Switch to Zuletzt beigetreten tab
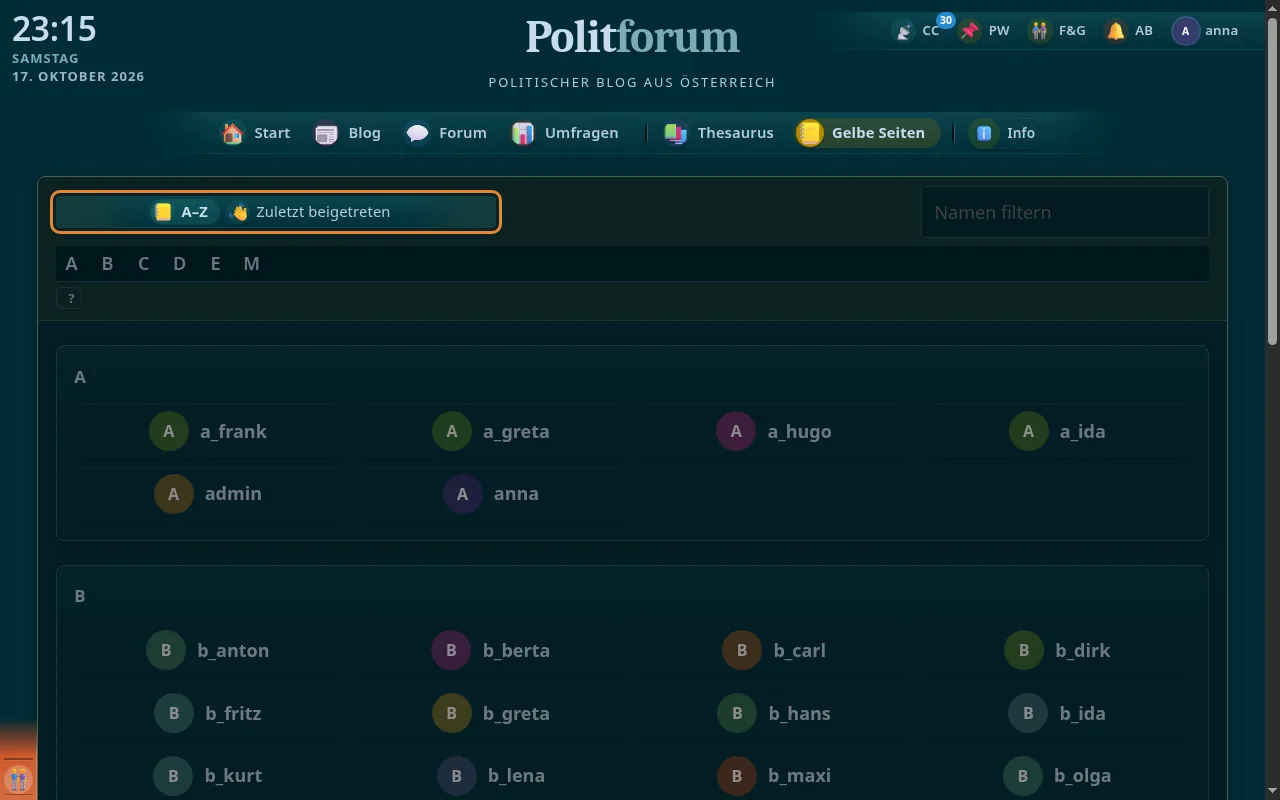The image size is (1280, 800). [311, 212]
